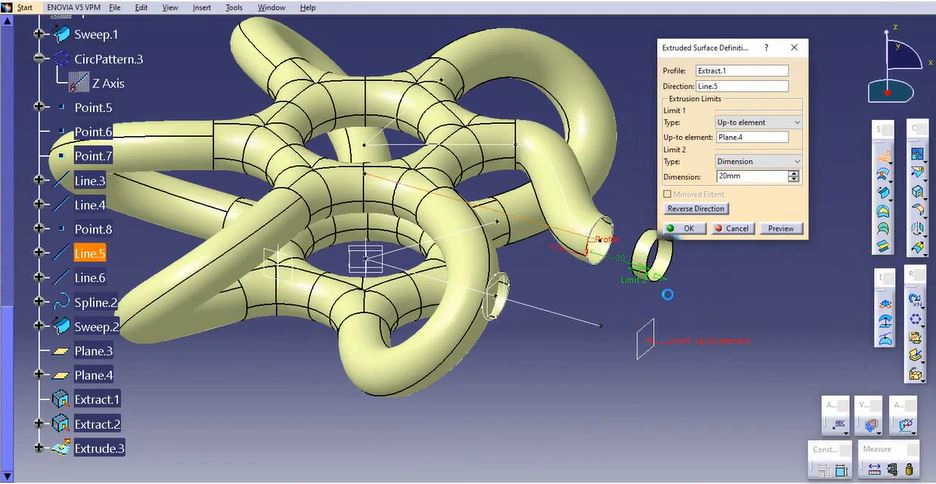Click the dialog's help question mark
The image size is (936, 484).
pyautogui.click(x=766, y=48)
